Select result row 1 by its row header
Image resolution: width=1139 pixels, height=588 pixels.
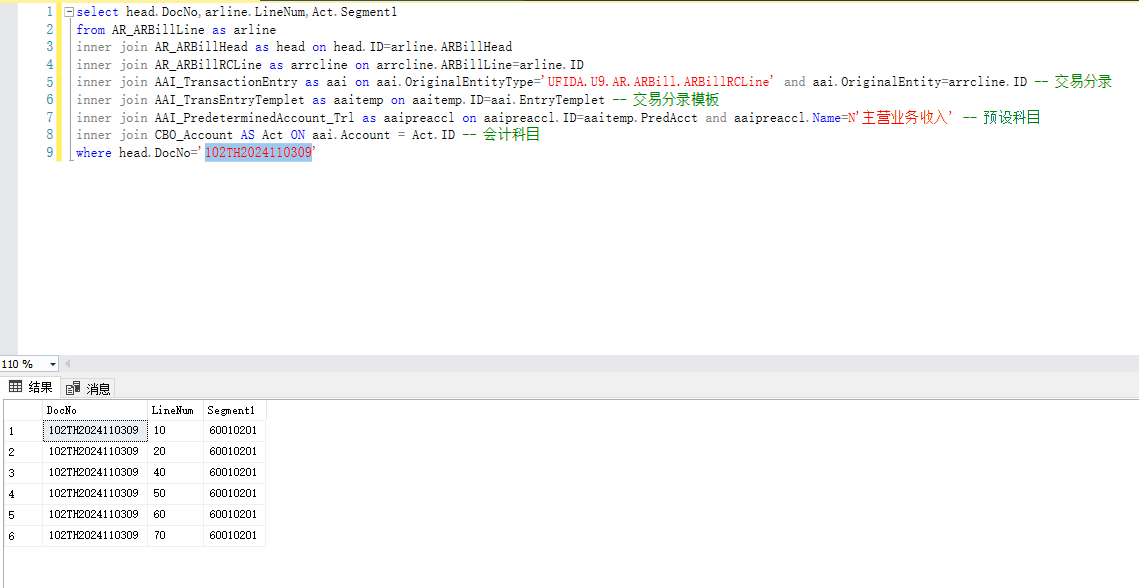[22, 431]
